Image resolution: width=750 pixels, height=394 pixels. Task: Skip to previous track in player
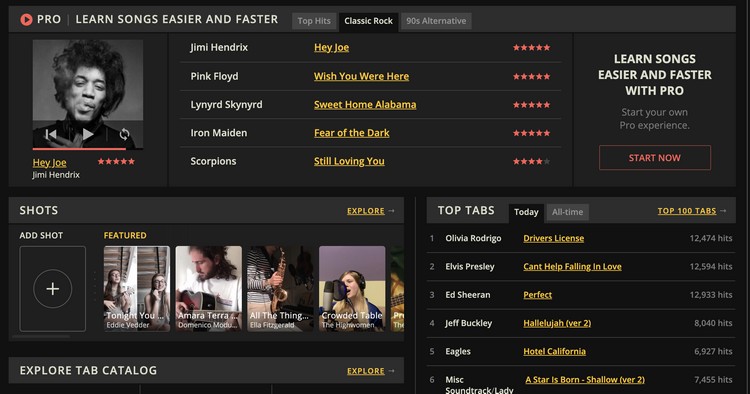pyautogui.click(x=51, y=134)
